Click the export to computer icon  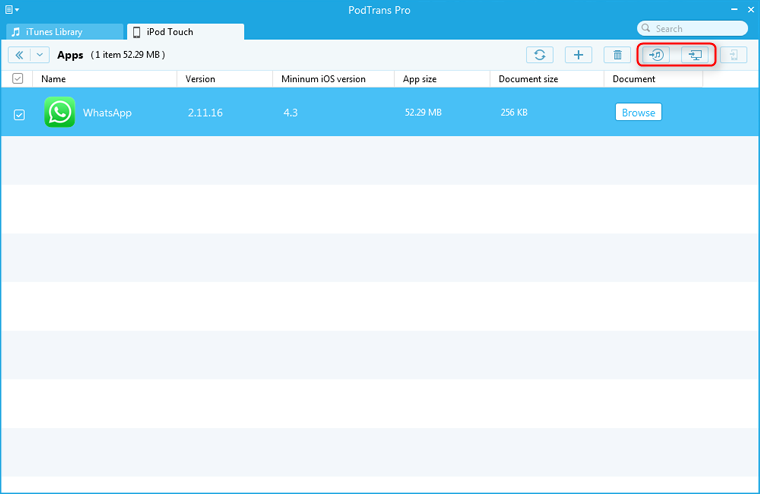point(695,55)
